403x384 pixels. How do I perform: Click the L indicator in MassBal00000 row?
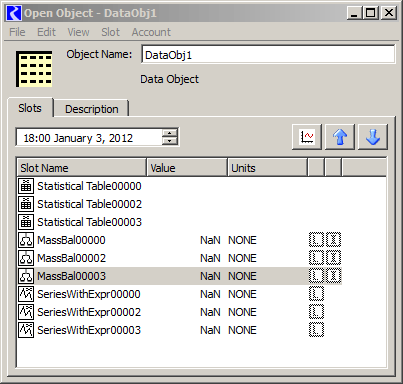316,240
